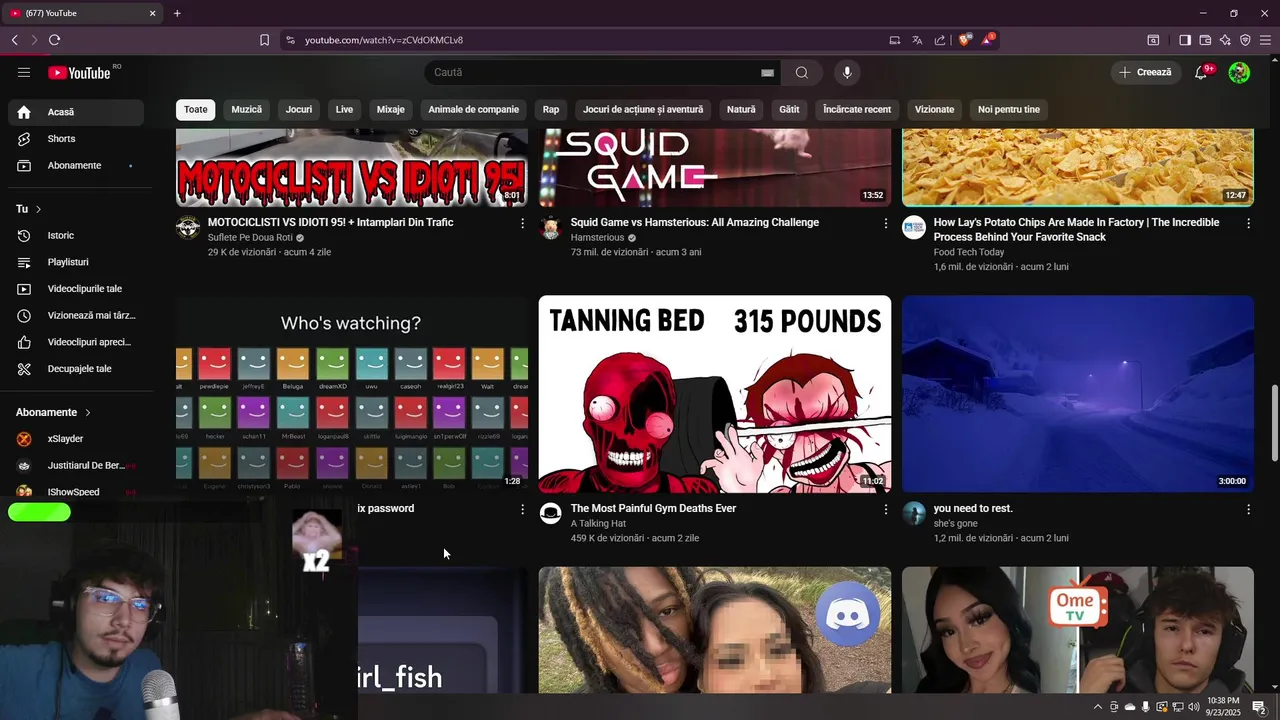
Task: Toggle the browser sidebar panel
Action: 1185,40
